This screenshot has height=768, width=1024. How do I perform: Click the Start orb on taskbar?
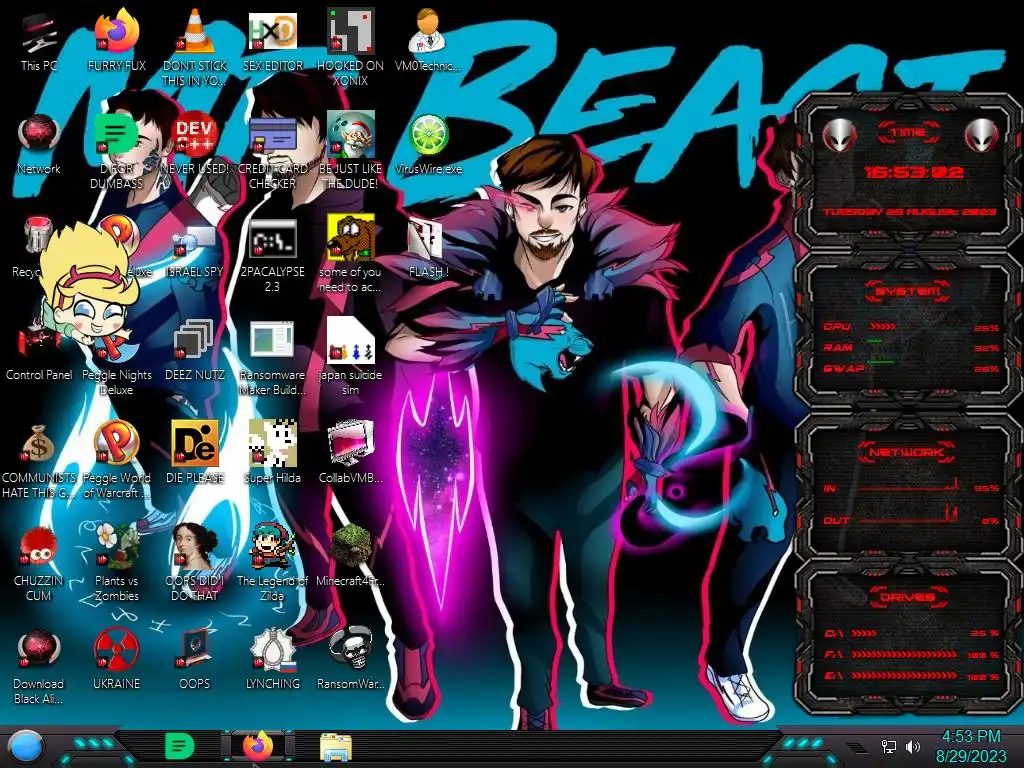pyautogui.click(x=26, y=746)
